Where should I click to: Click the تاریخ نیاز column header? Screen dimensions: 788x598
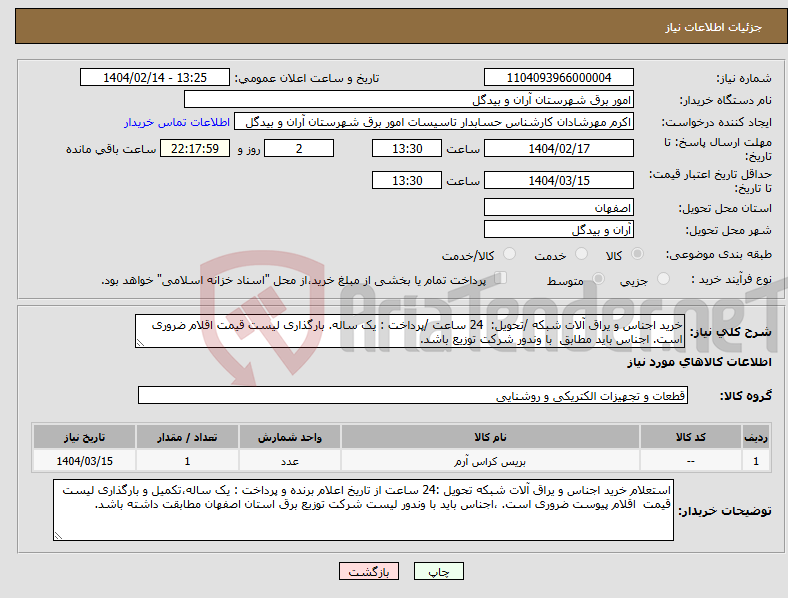[x=84, y=437]
